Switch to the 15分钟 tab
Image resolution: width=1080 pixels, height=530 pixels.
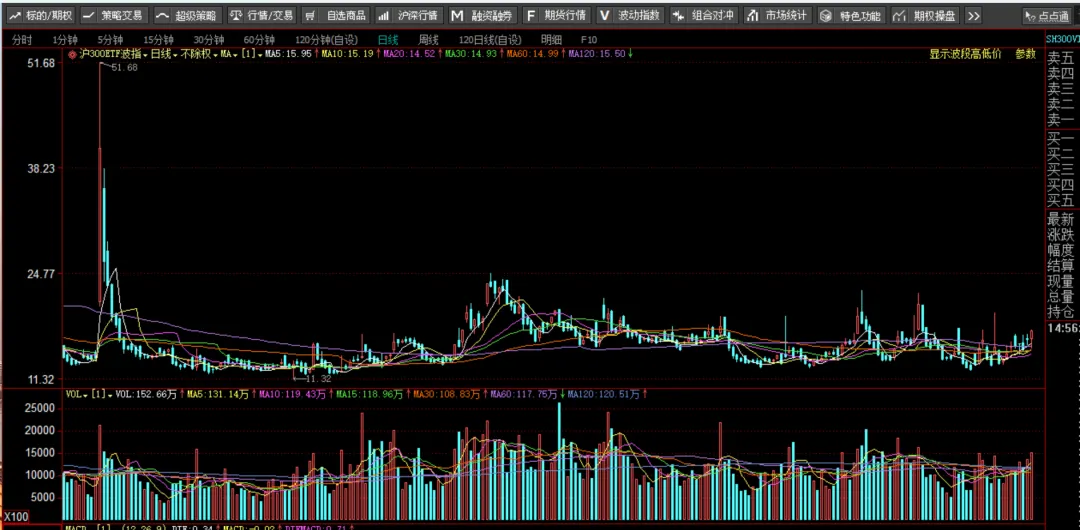(157, 40)
